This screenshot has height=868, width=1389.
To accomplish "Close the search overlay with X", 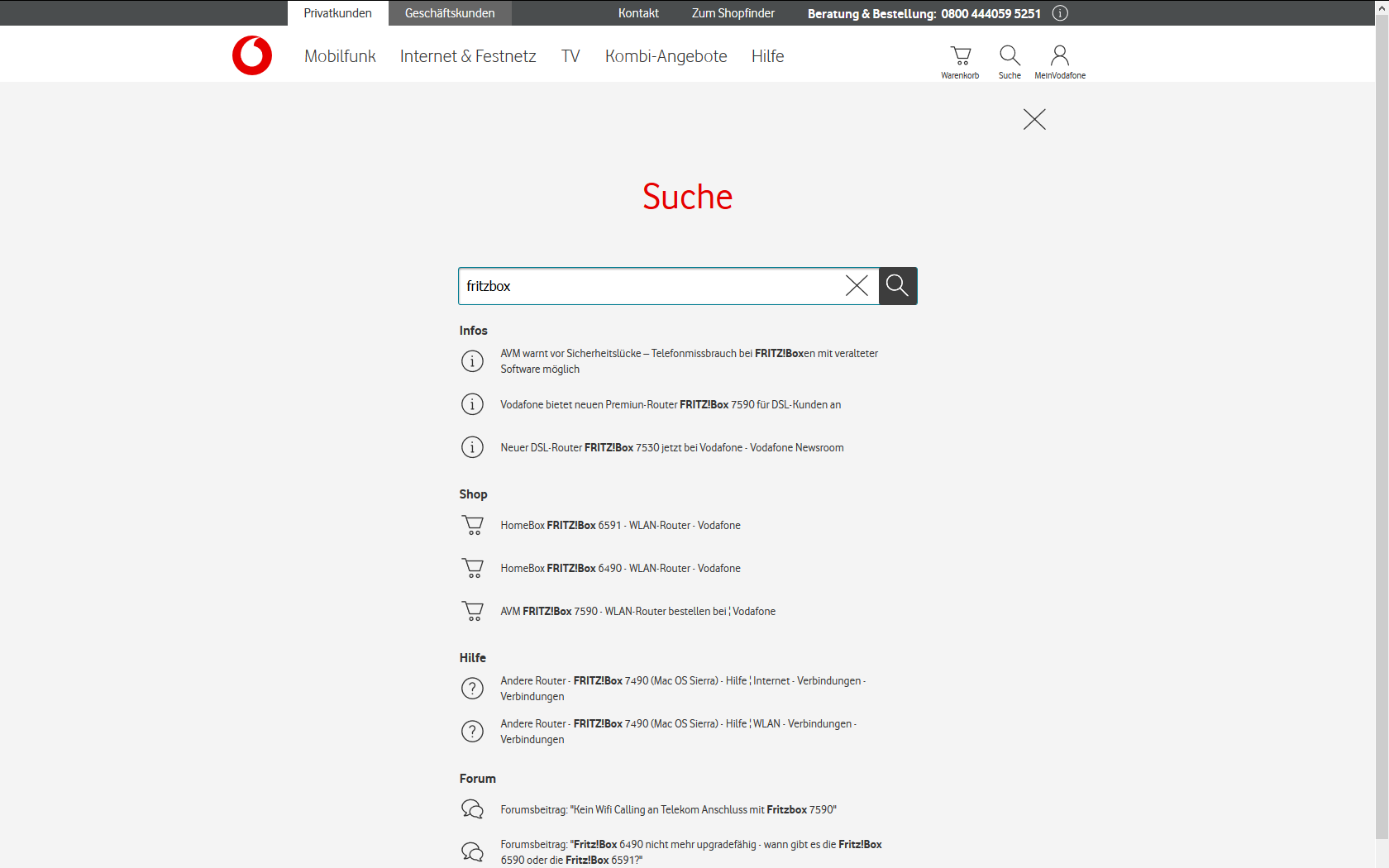I will pos(1034,119).
